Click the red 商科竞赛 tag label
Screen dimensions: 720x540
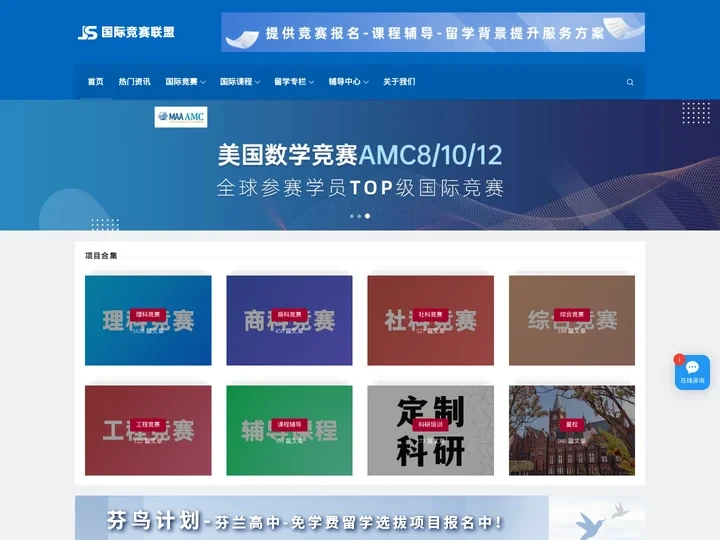(x=289, y=315)
